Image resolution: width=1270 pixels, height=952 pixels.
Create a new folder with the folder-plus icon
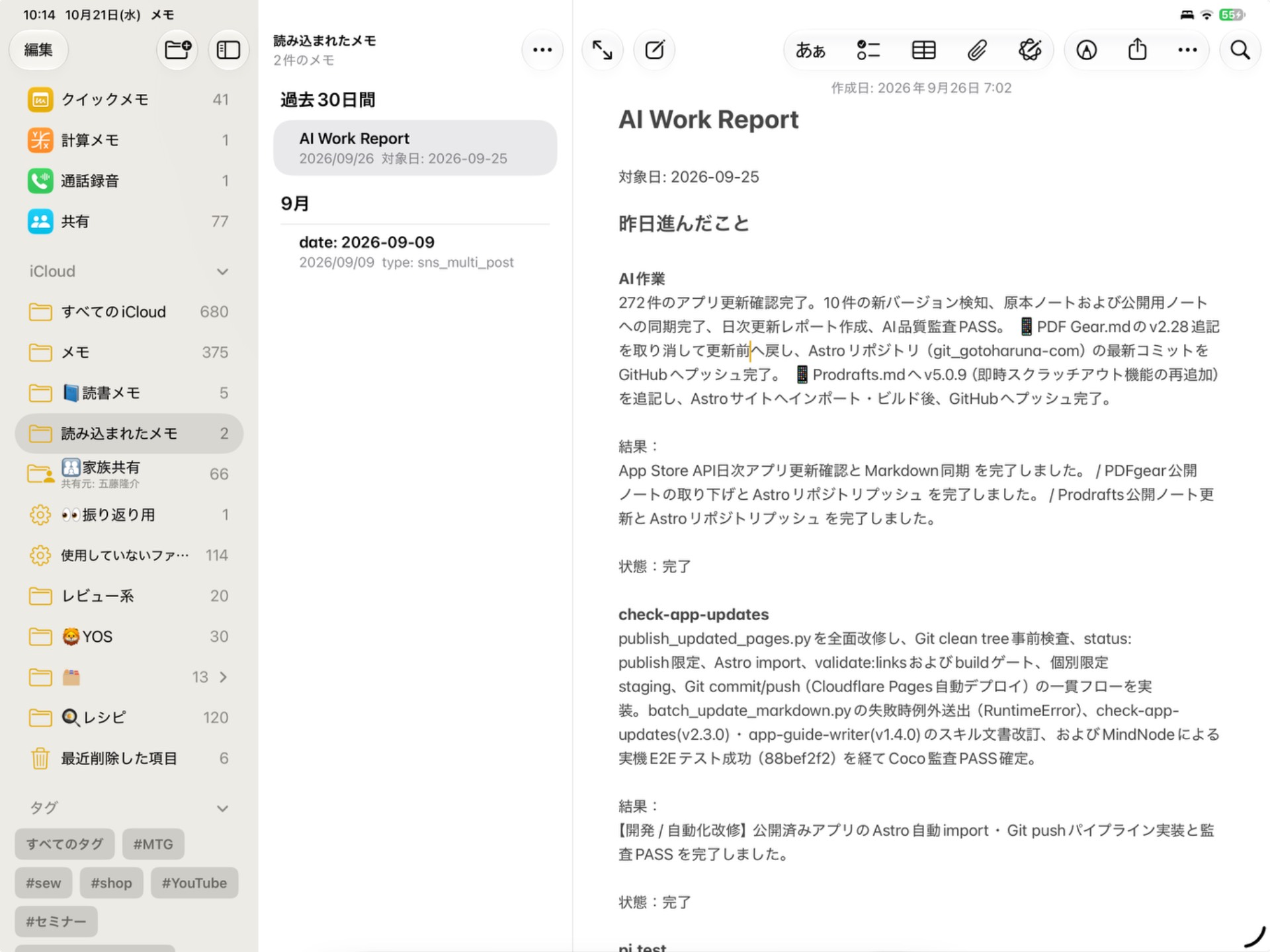coord(178,50)
